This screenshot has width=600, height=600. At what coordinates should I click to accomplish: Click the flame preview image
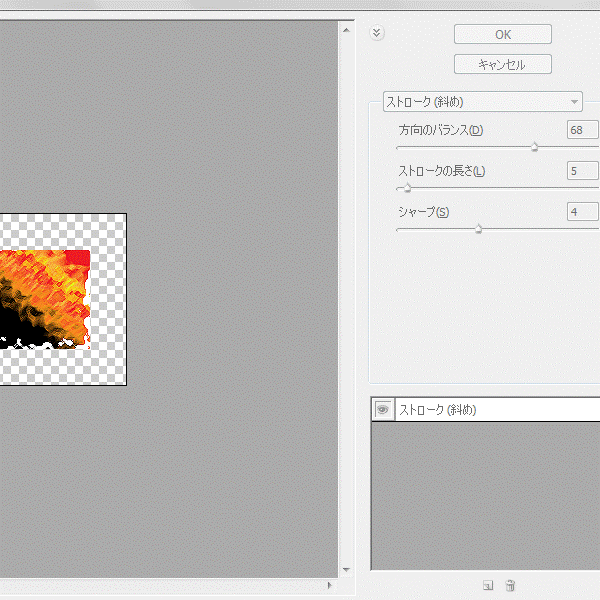tap(45, 299)
